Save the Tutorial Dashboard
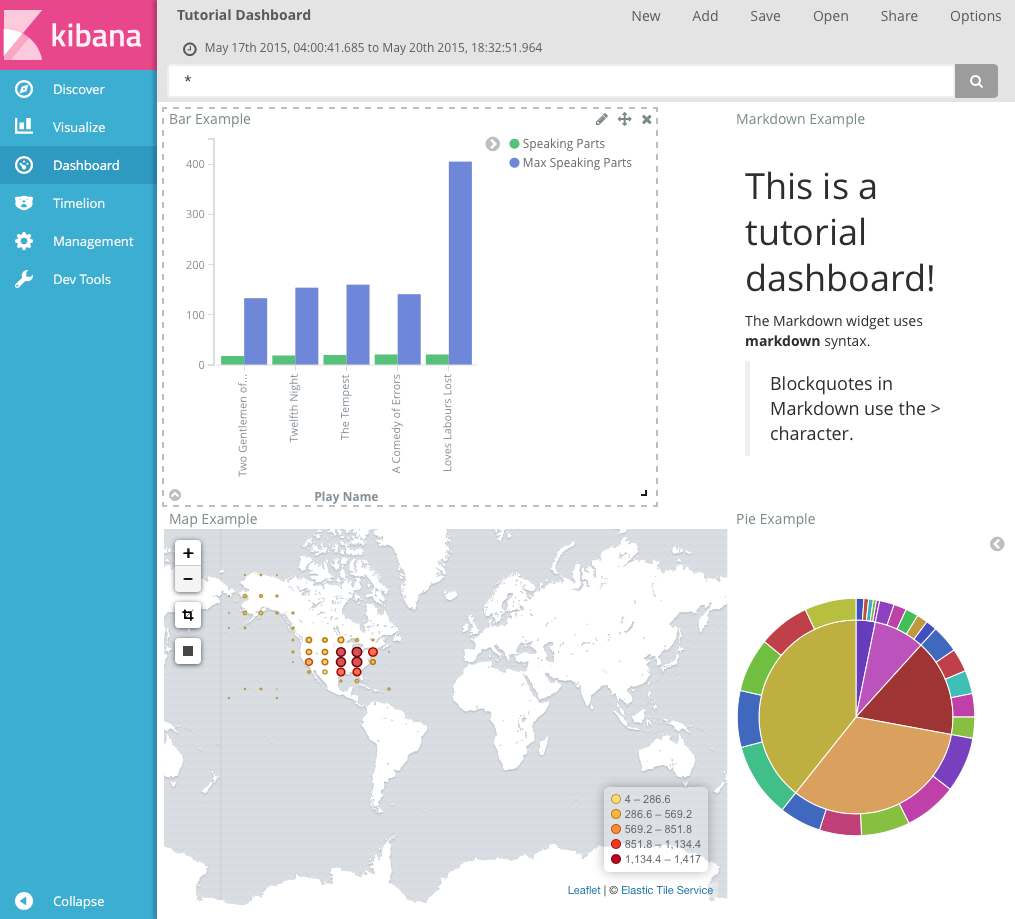 click(764, 16)
